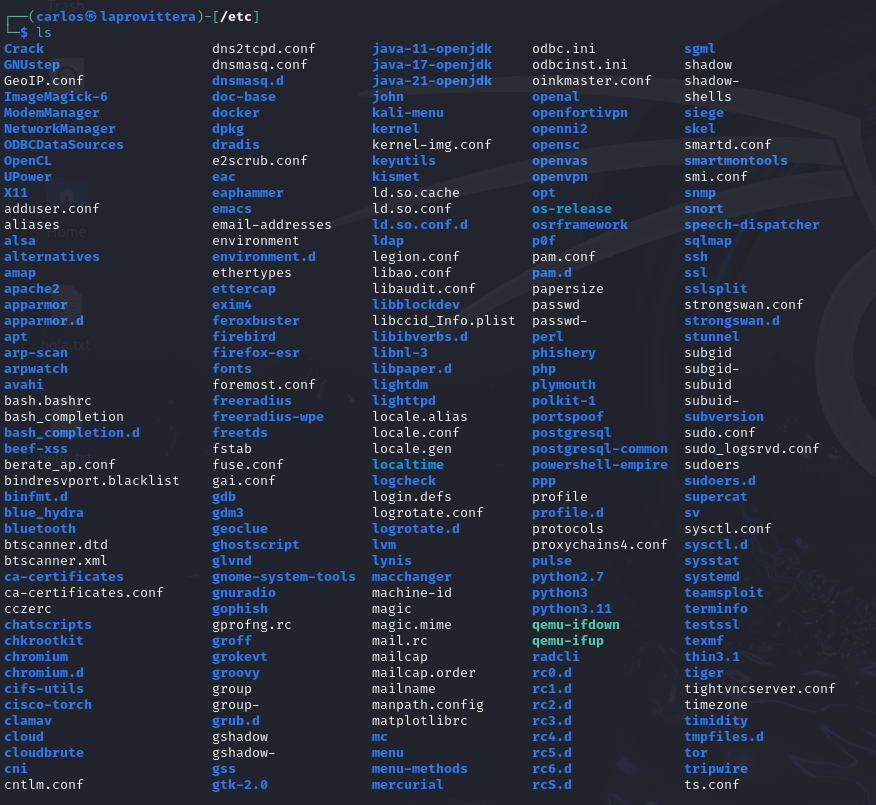Select the 'mercurial' directory name
This screenshot has height=805, width=876.
click(408, 784)
